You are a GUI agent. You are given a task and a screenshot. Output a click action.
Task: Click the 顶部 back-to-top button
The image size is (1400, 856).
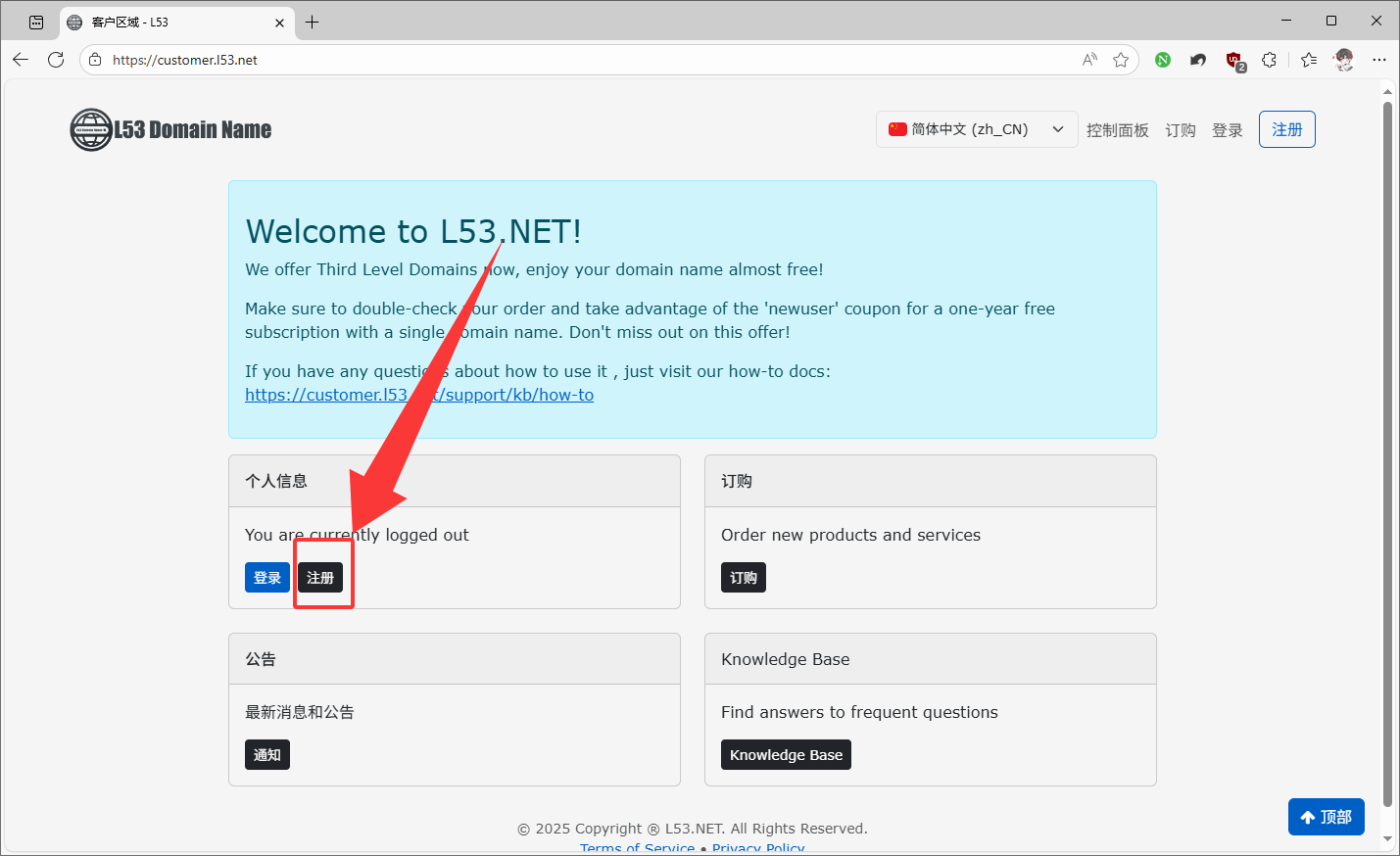[x=1326, y=817]
